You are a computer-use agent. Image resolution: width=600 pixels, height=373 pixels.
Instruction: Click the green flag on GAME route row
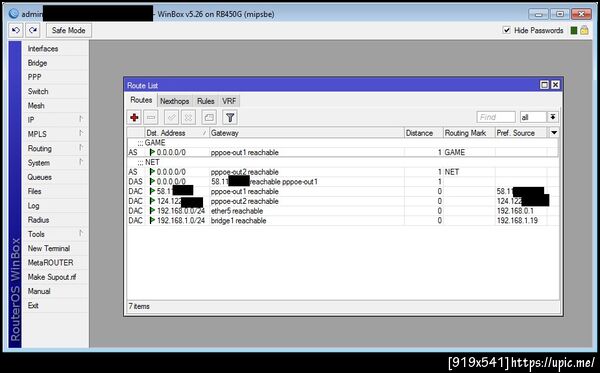[x=152, y=152]
